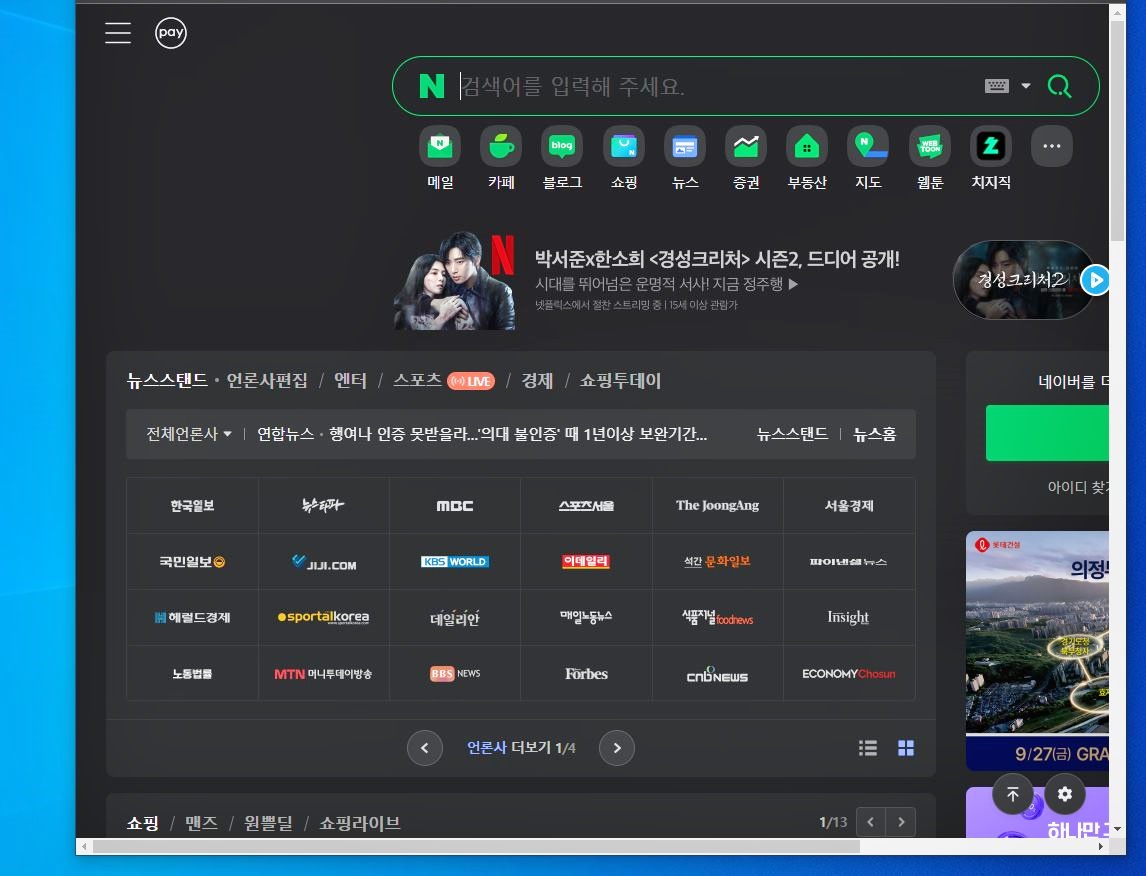The height and width of the screenshot is (876, 1146).
Task: Switch to the 경제 tab
Action: pyautogui.click(x=537, y=381)
